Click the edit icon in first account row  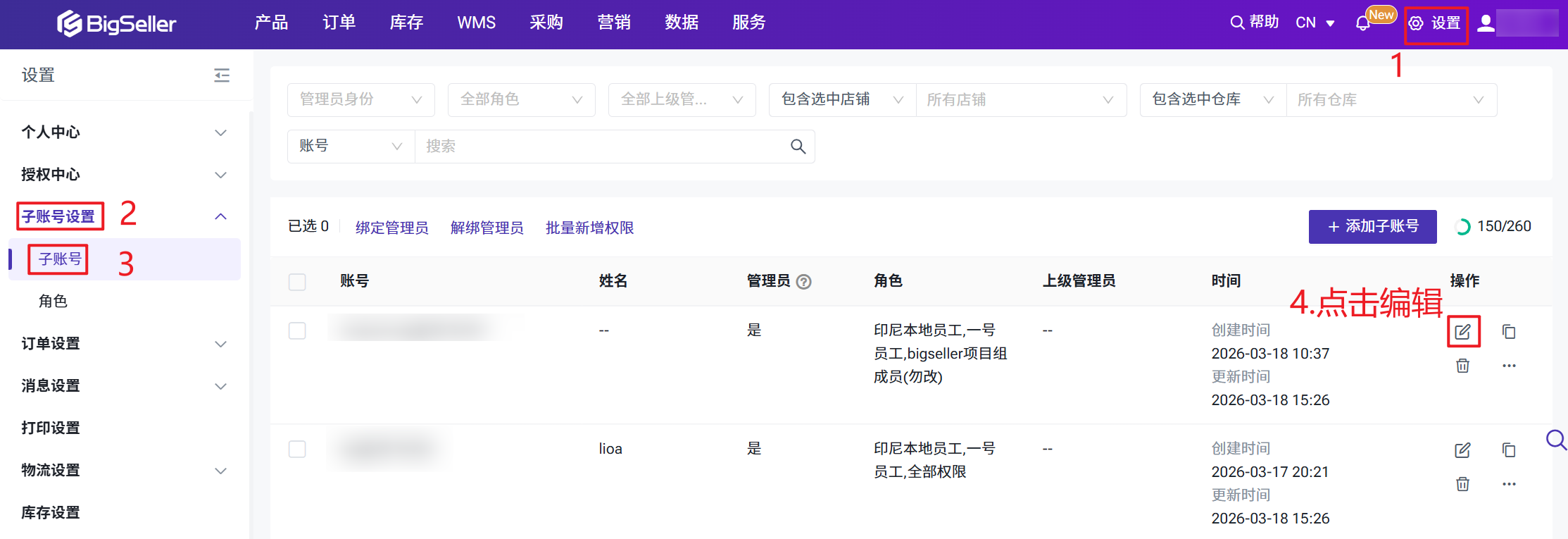pos(1462,331)
